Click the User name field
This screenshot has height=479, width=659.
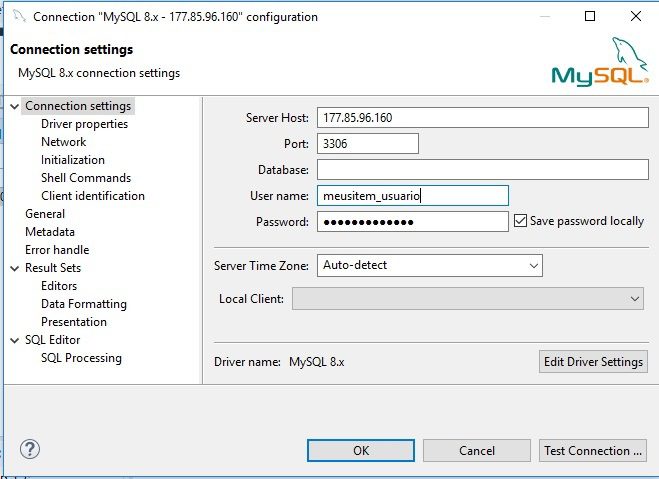coord(413,196)
